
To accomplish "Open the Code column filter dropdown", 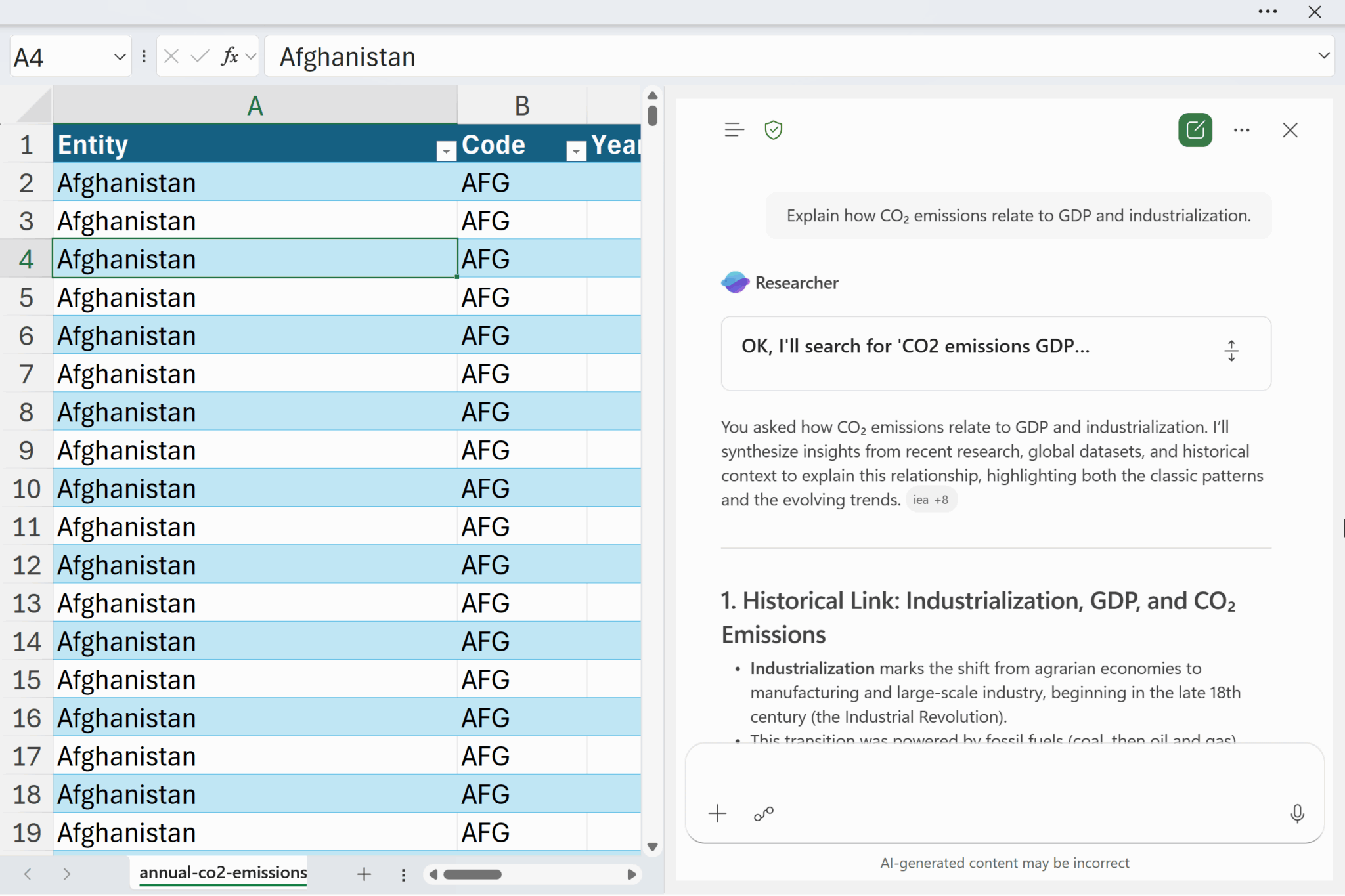I will [x=576, y=152].
